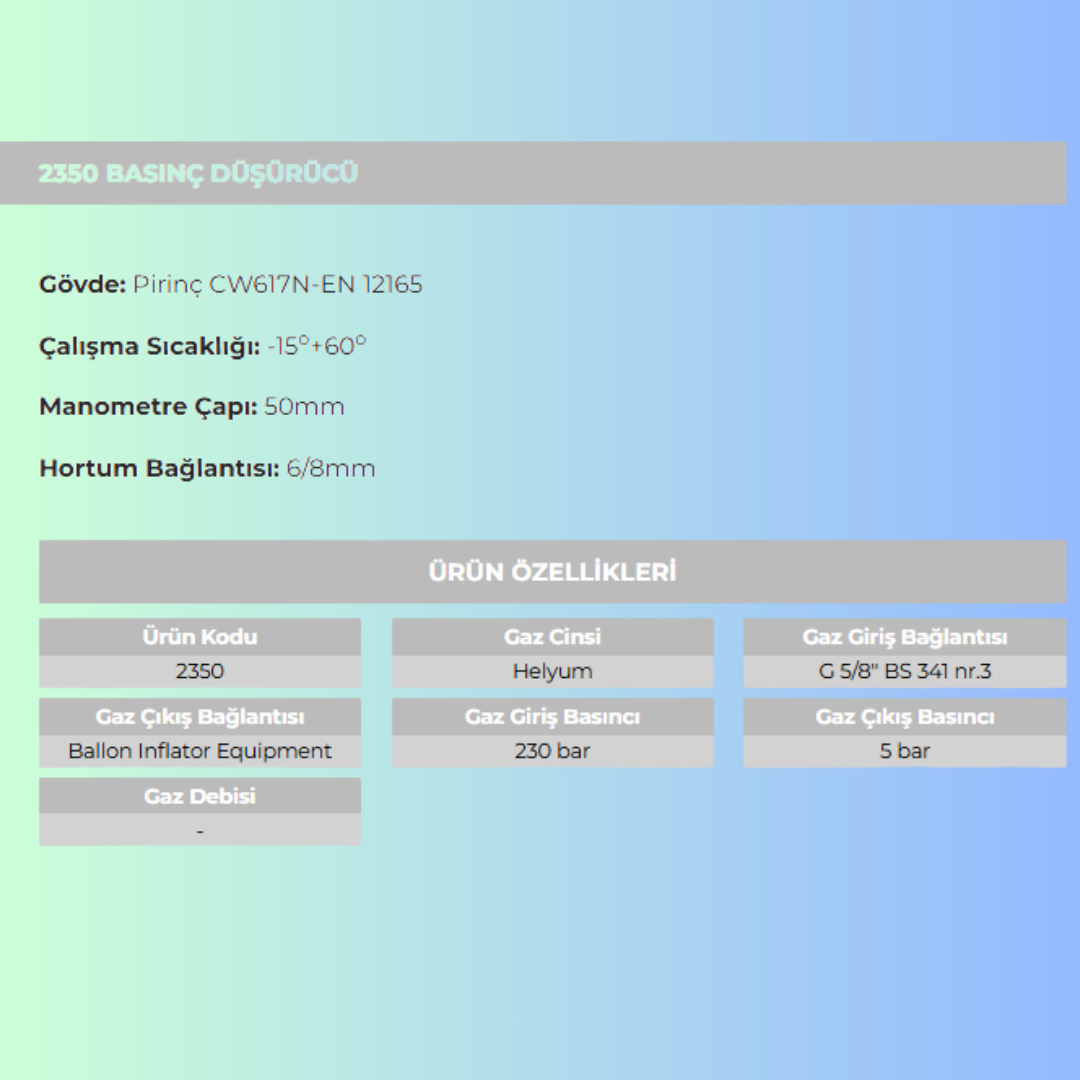The image size is (1080, 1080).
Task: Click the Çalışma Sıcaklığı temperature line
Action: pos(202,347)
